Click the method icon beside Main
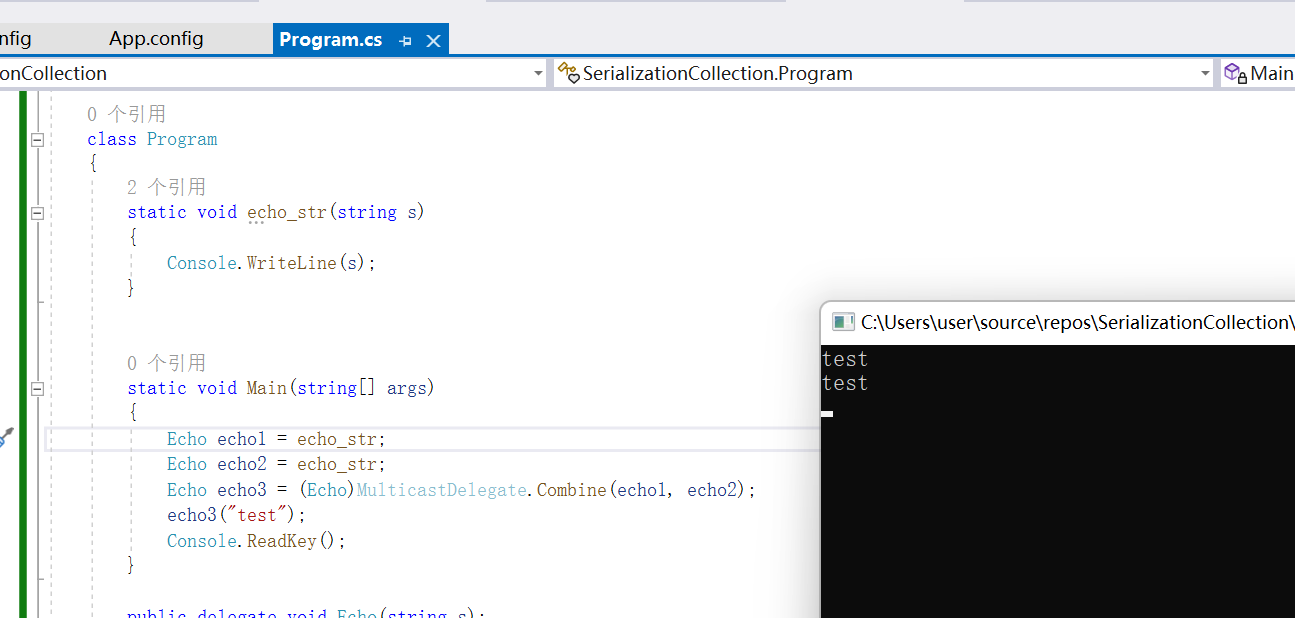Image resolution: width=1295 pixels, height=618 pixels. (x=1236, y=73)
